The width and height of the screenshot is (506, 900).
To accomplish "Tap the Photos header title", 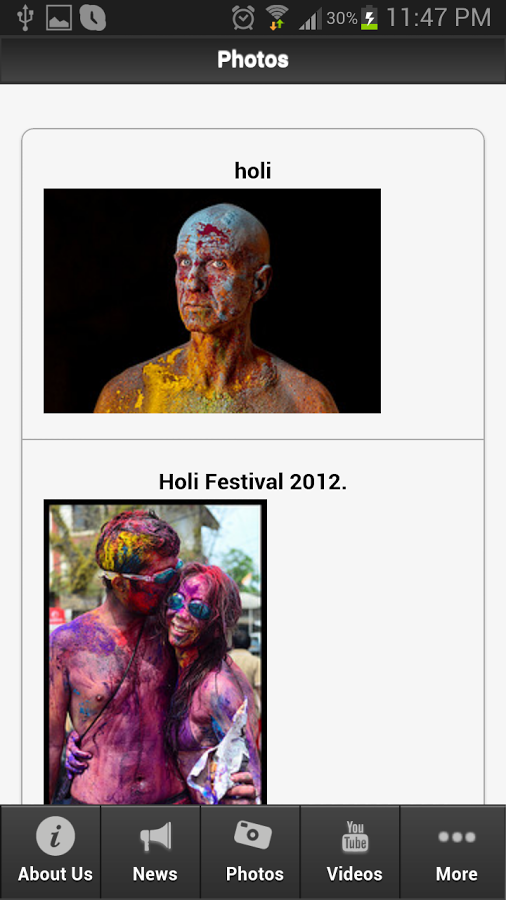I will pos(253,59).
